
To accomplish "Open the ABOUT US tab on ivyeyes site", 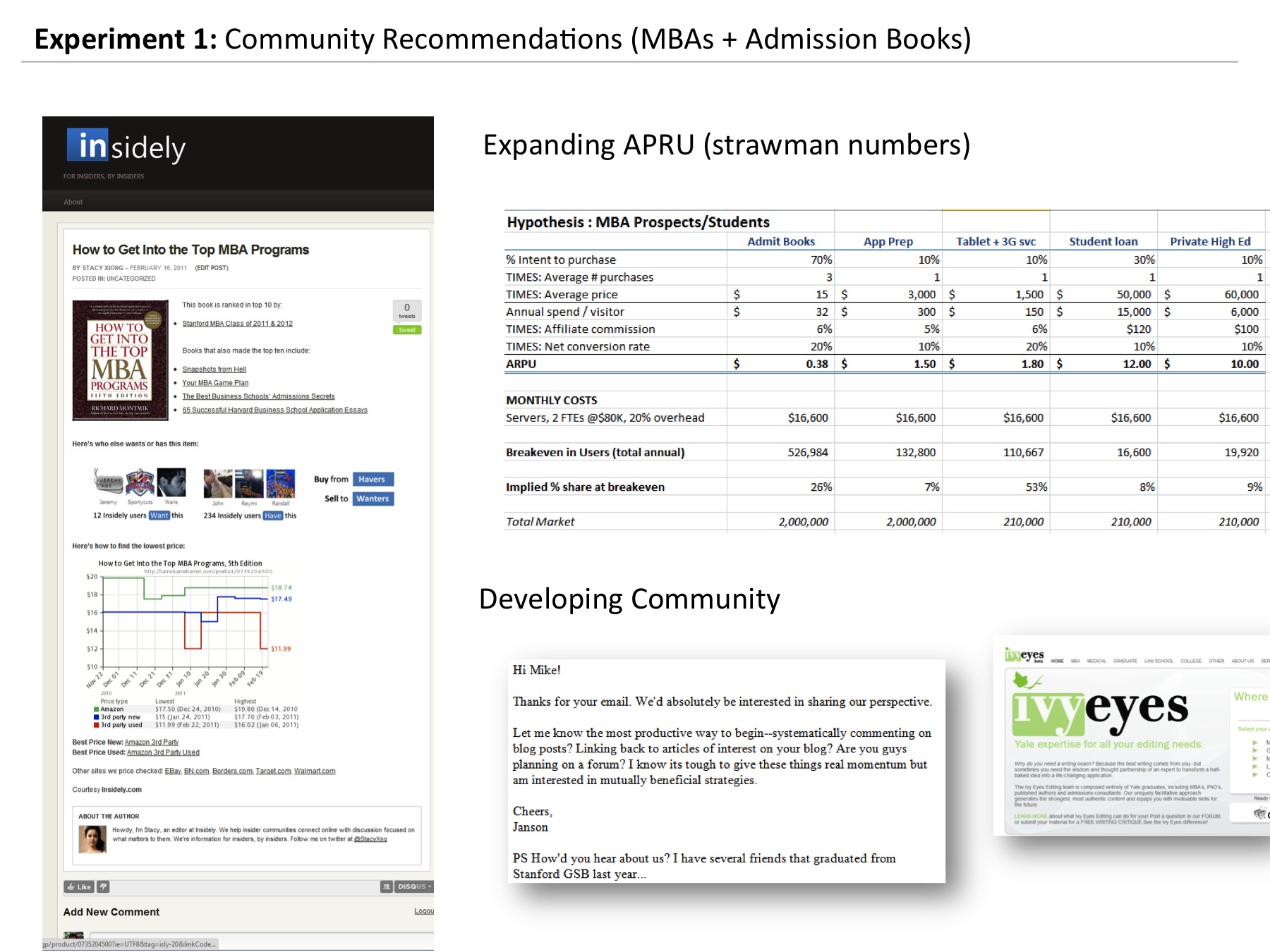I will 1242,661.
